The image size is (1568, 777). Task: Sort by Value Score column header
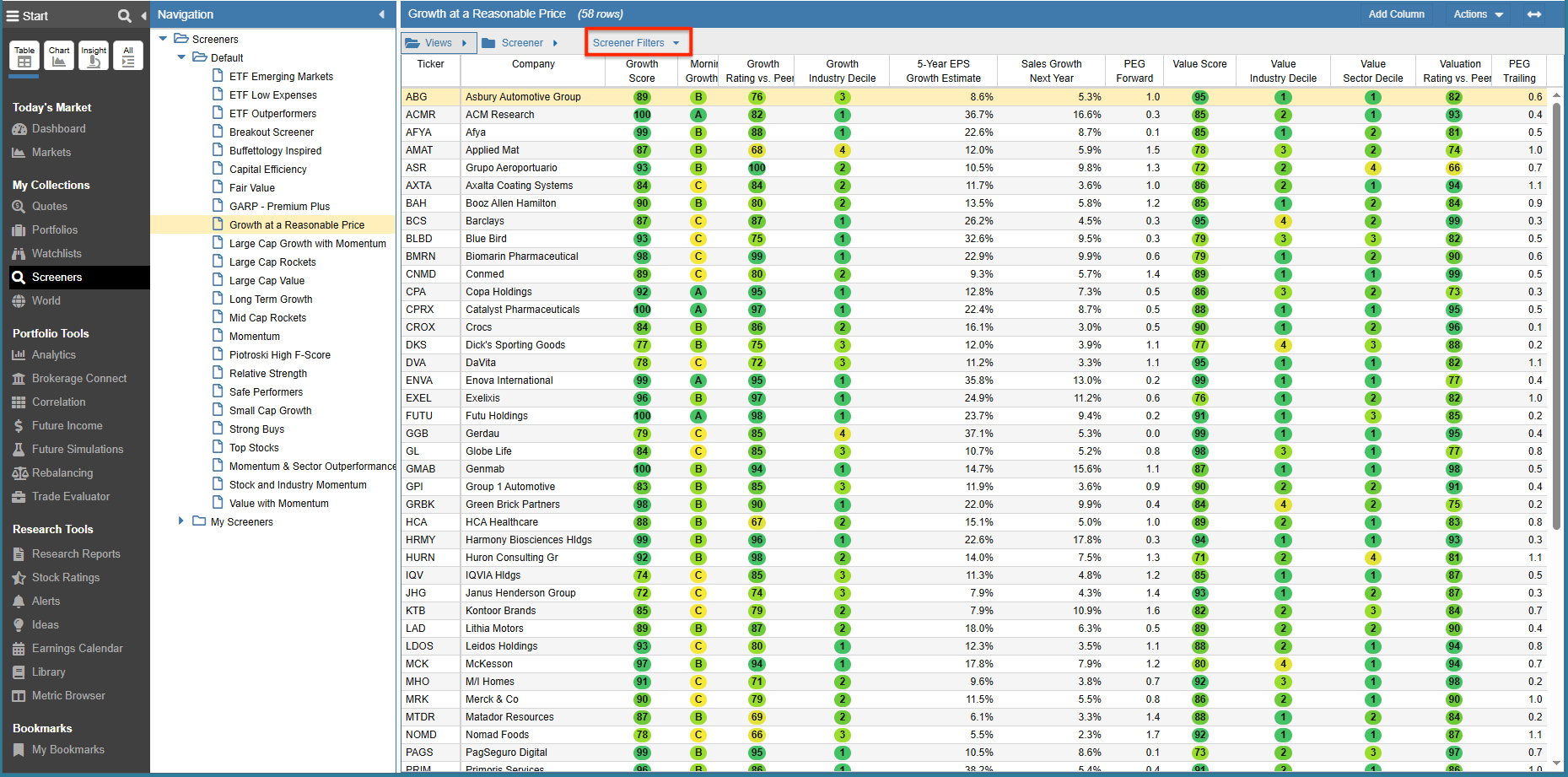point(1199,71)
